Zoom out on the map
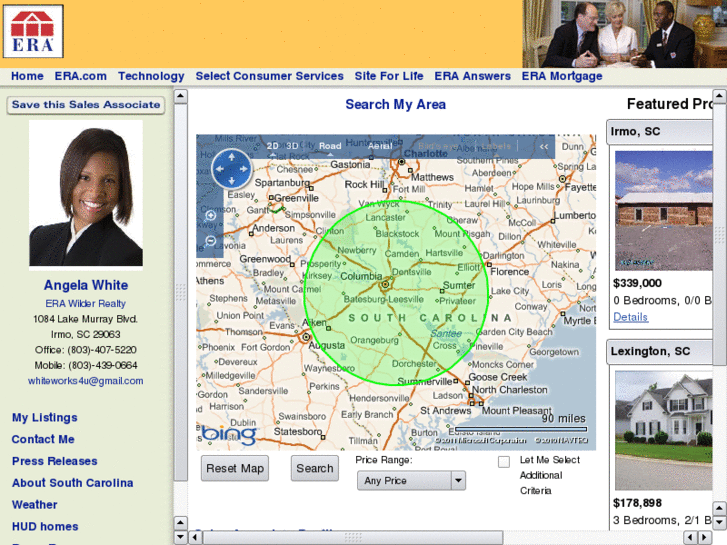 click(210, 241)
